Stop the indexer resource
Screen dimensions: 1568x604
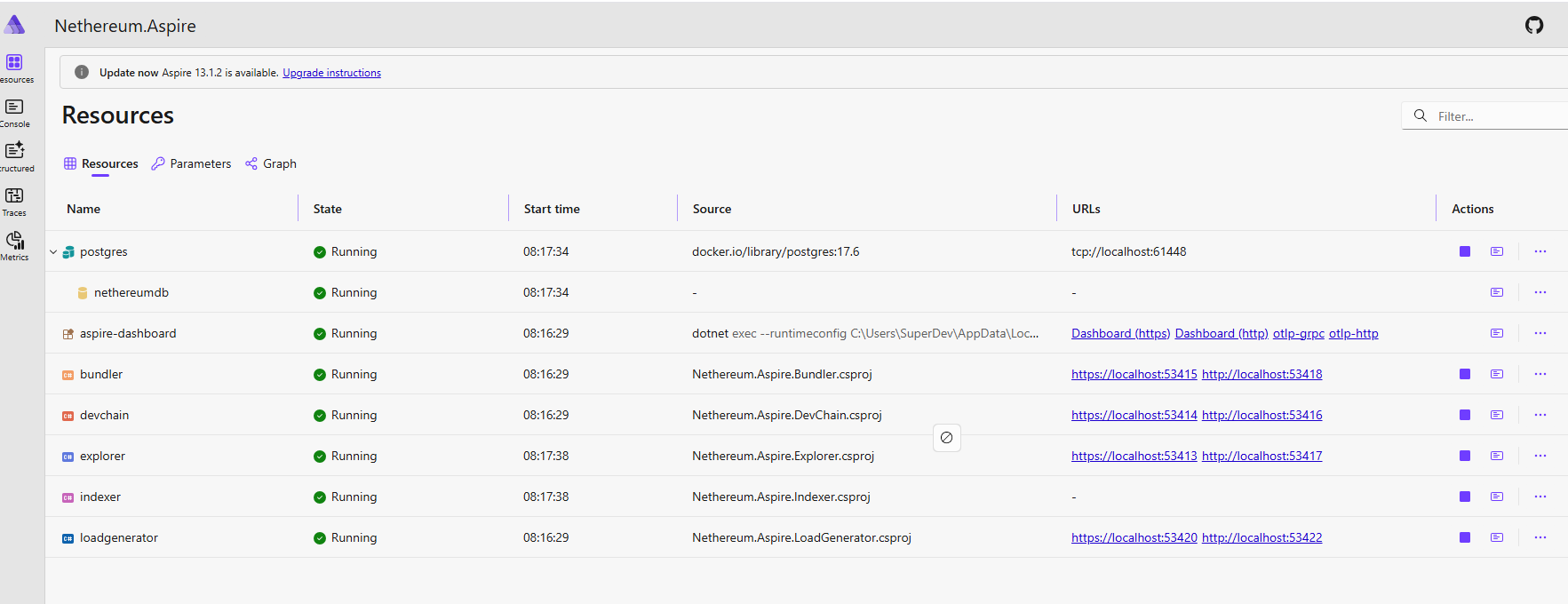pyautogui.click(x=1465, y=497)
